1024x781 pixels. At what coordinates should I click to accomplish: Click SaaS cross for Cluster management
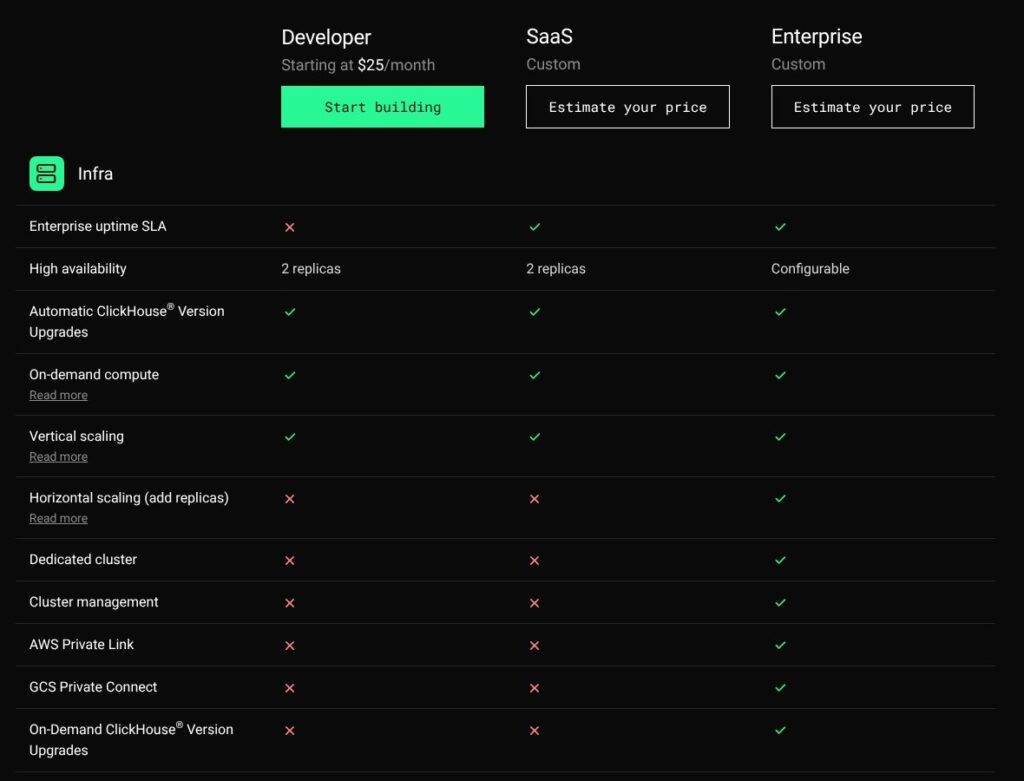[534, 603]
